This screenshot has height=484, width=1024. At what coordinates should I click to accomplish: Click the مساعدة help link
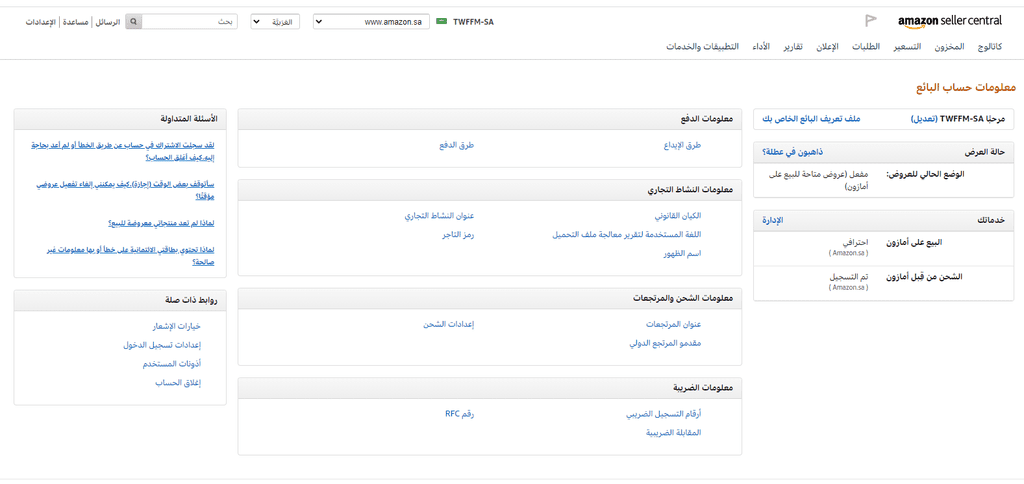[76, 22]
